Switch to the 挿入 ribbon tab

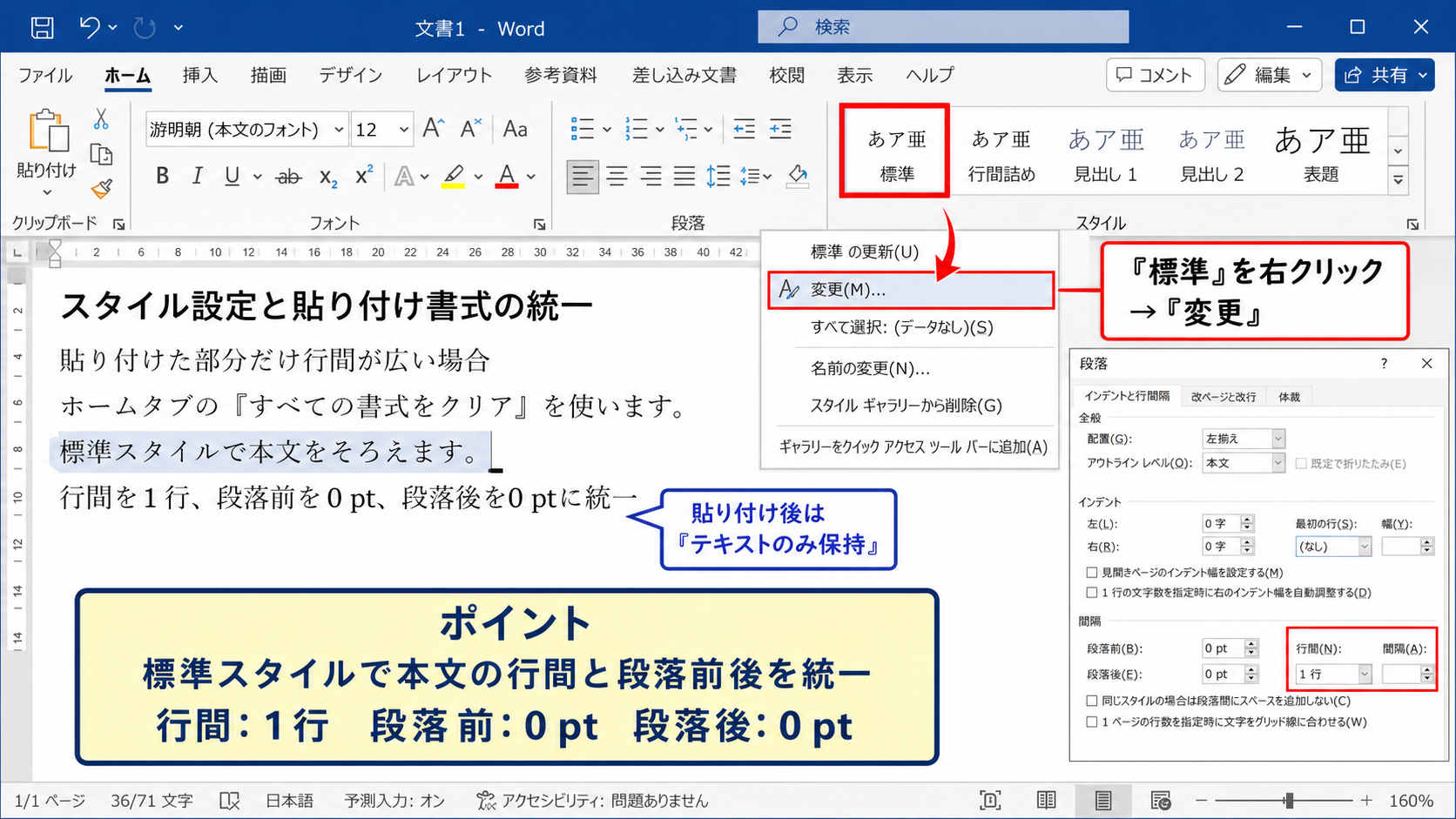click(x=199, y=76)
